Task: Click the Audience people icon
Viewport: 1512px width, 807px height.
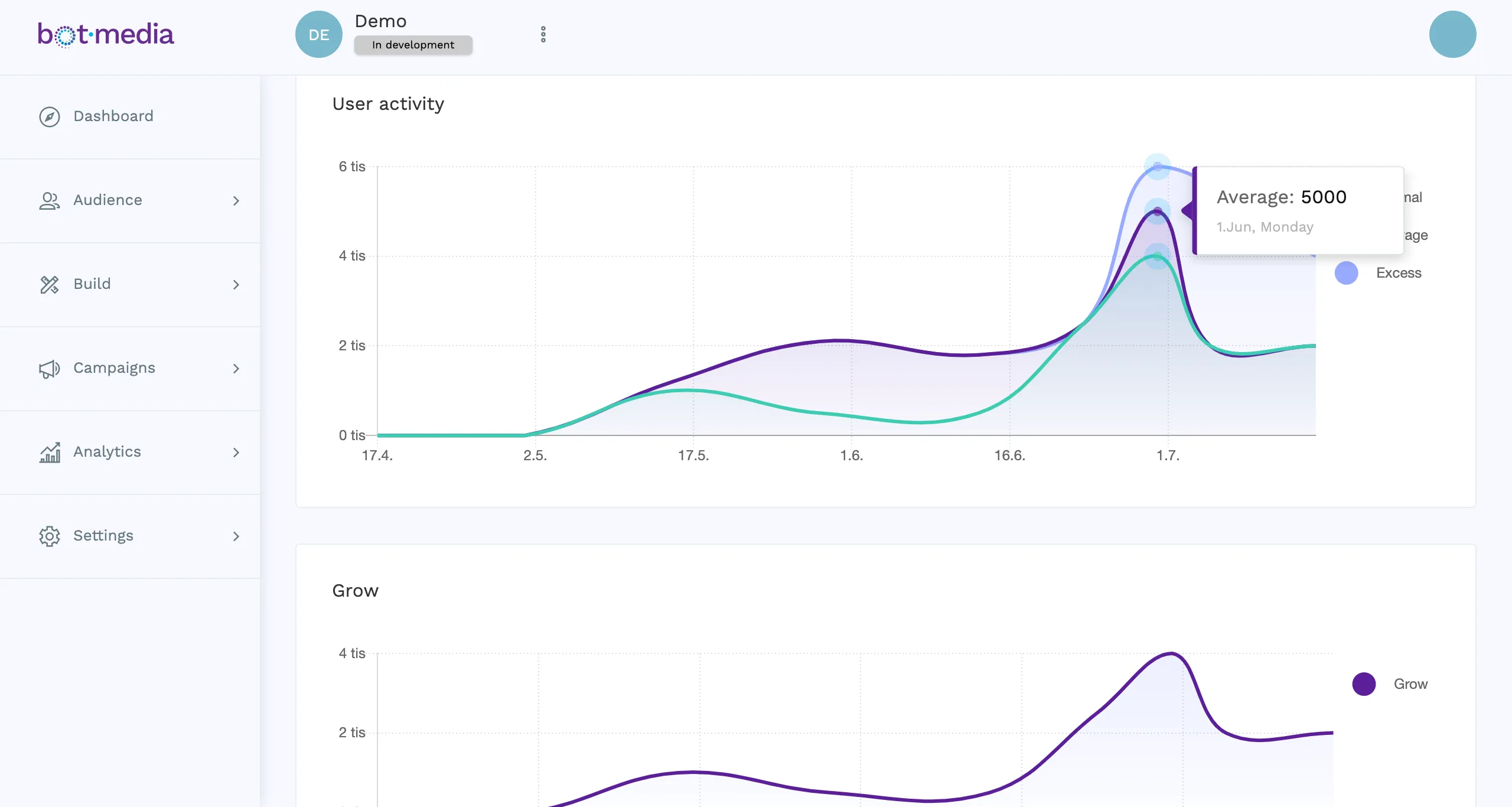Action: click(x=50, y=200)
